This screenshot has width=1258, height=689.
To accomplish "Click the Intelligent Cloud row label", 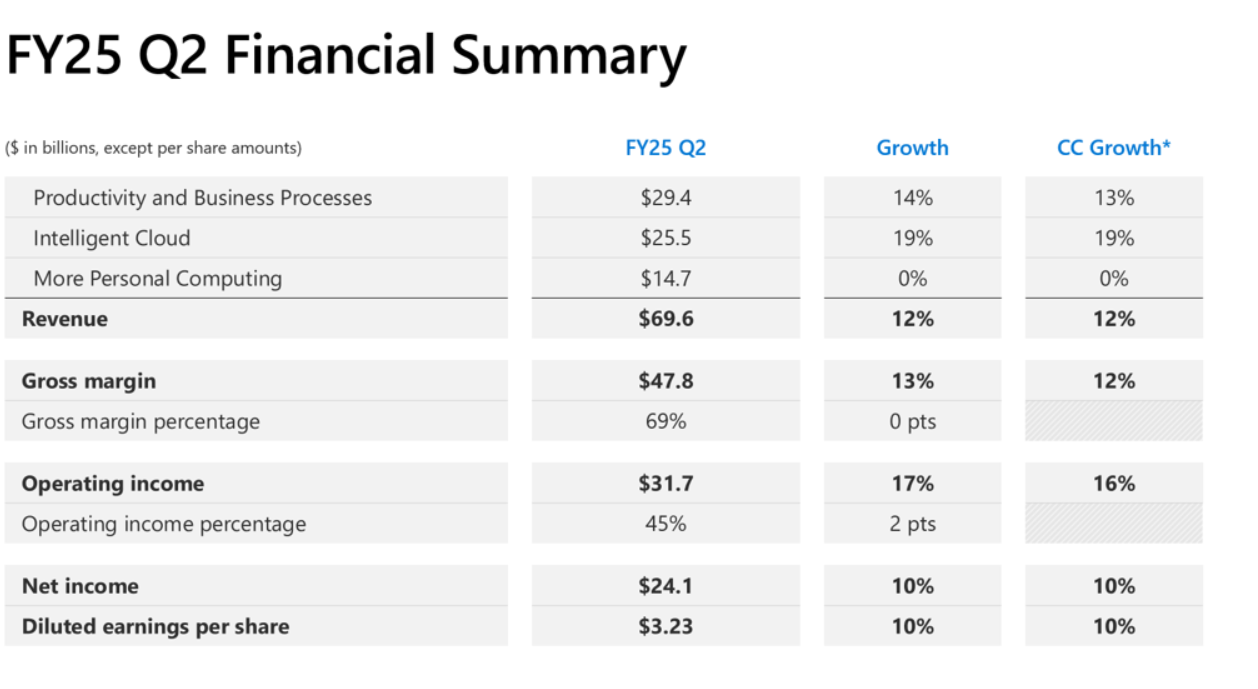I will pos(111,238).
